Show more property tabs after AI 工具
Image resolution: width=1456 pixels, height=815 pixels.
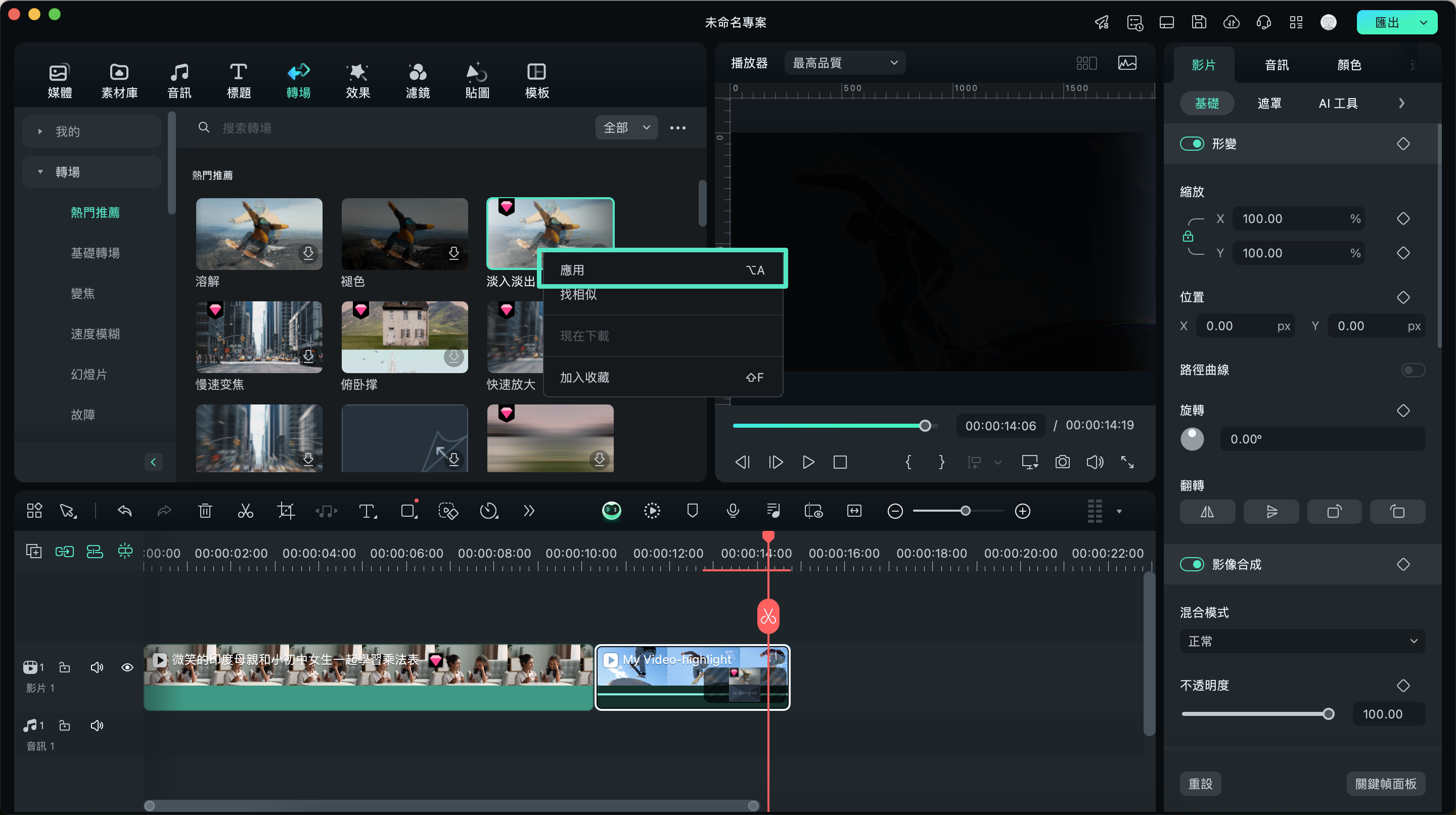coord(1401,104)
